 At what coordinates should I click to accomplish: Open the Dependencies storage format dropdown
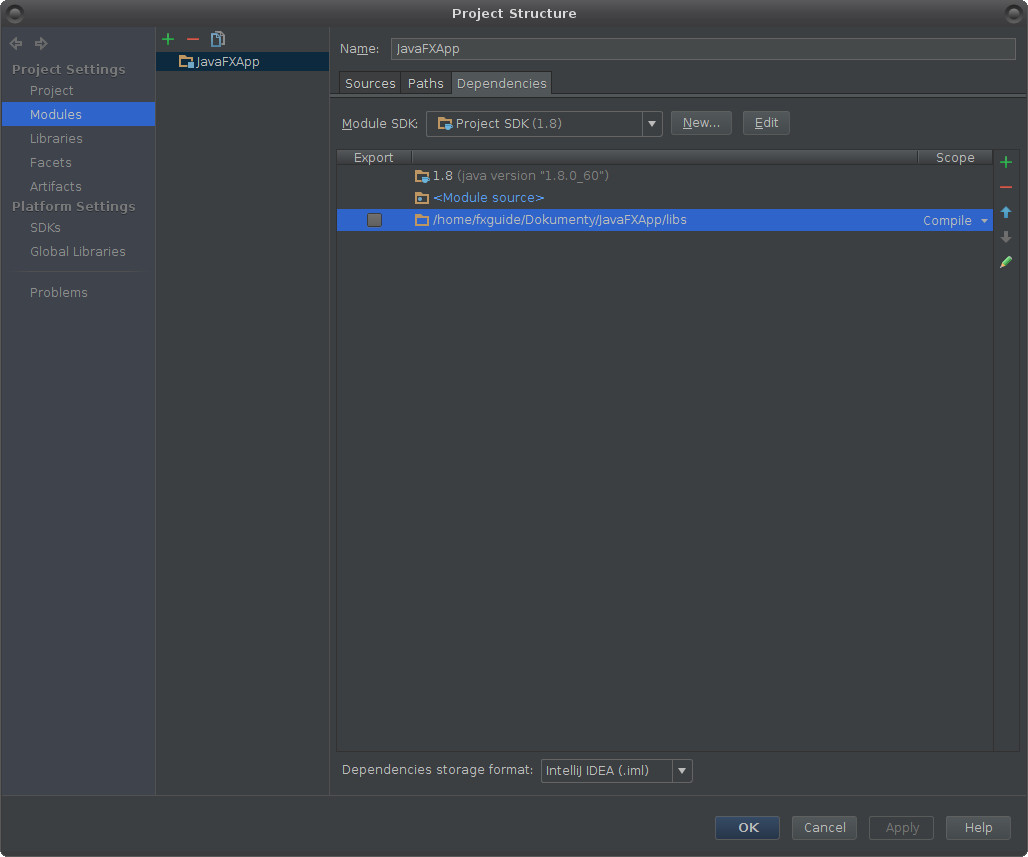pos(682,770)
